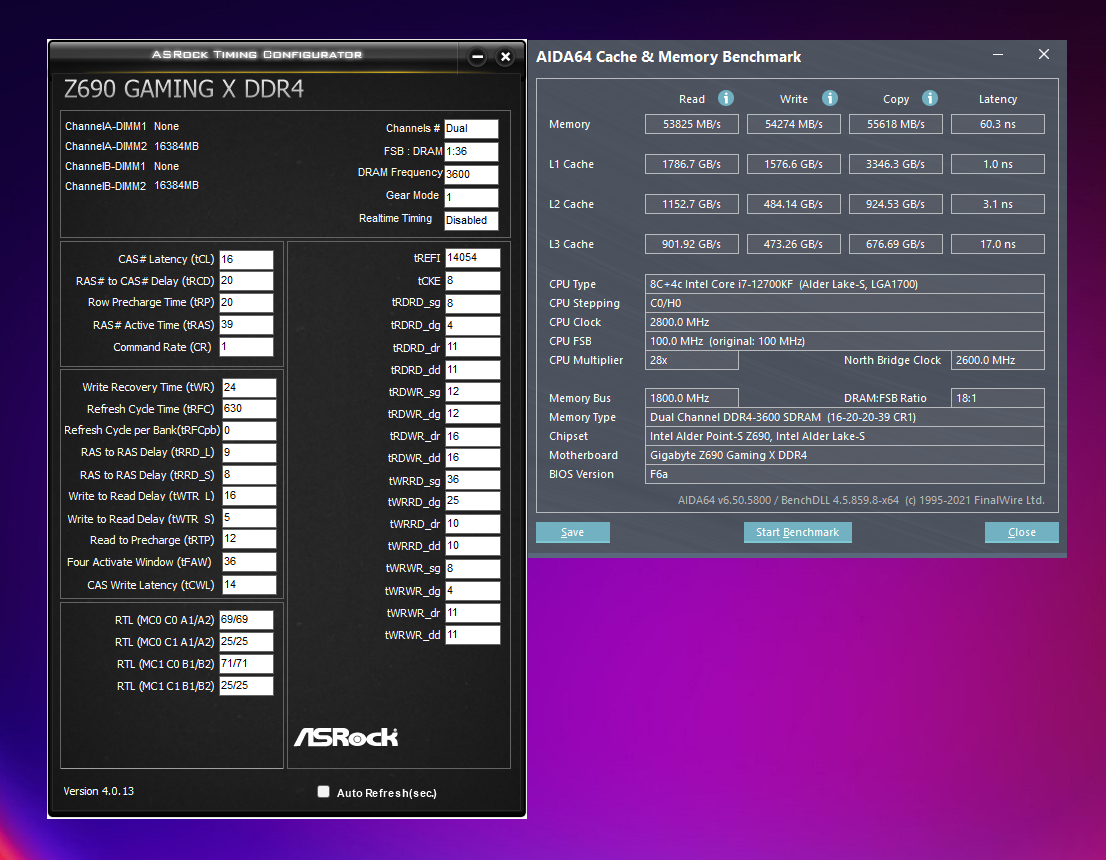This screenshot has width=1106, height=860.
Task: Select the tWTR_L value field
Action: pos(249,496)
